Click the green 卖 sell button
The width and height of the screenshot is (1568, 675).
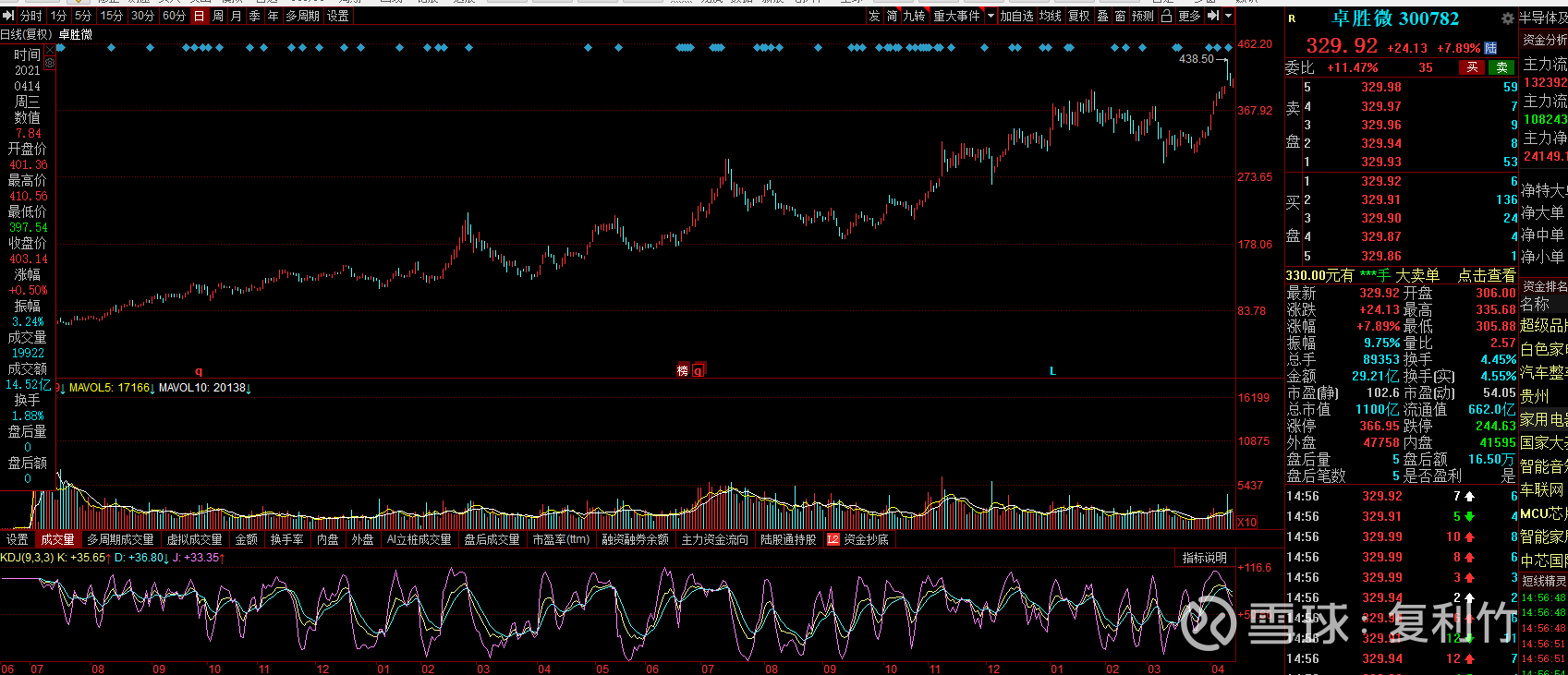(x=1502, y=67)
